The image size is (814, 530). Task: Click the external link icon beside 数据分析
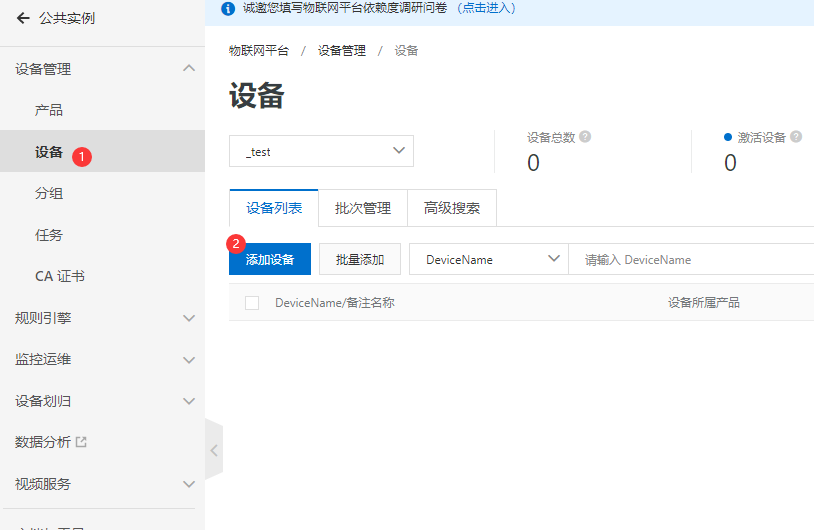point(81,442)
